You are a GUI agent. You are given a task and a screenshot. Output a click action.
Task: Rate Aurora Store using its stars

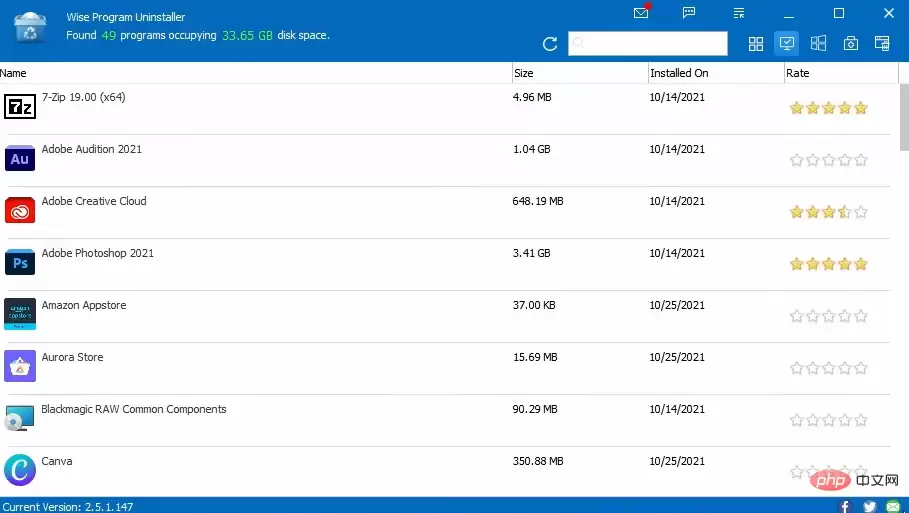(x=828, y=368)
